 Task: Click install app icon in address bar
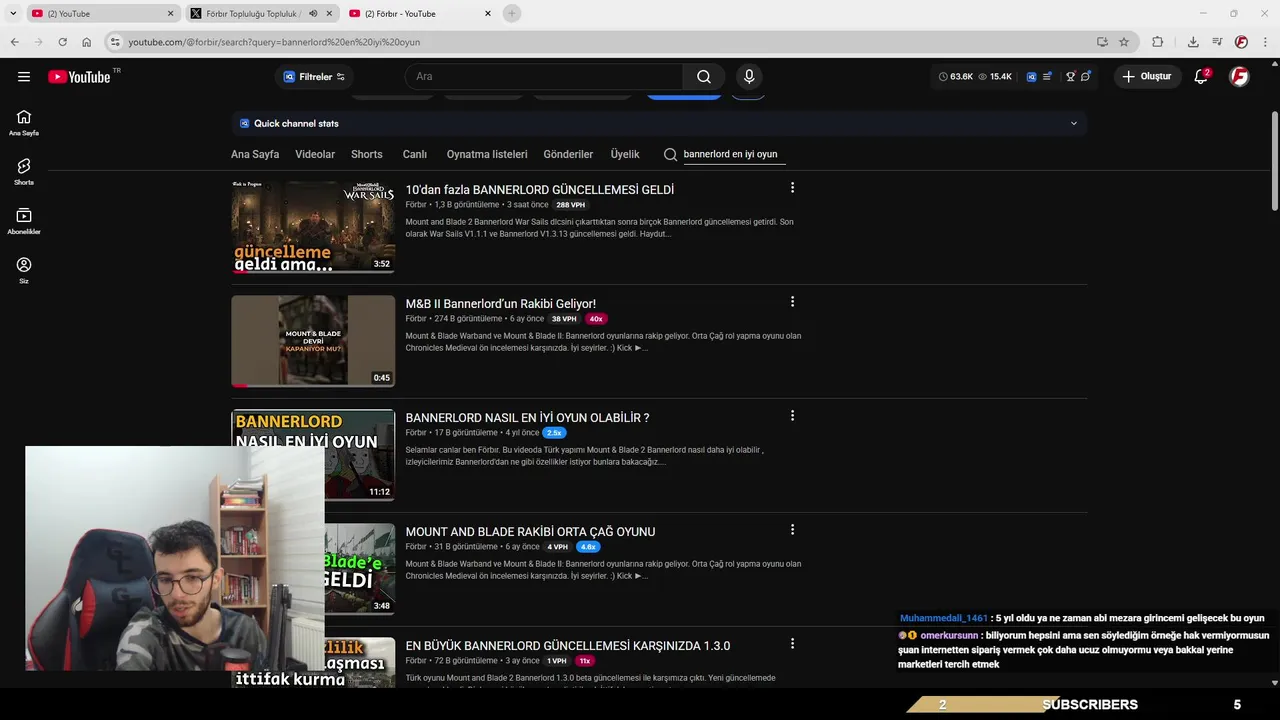(1102, 42)
